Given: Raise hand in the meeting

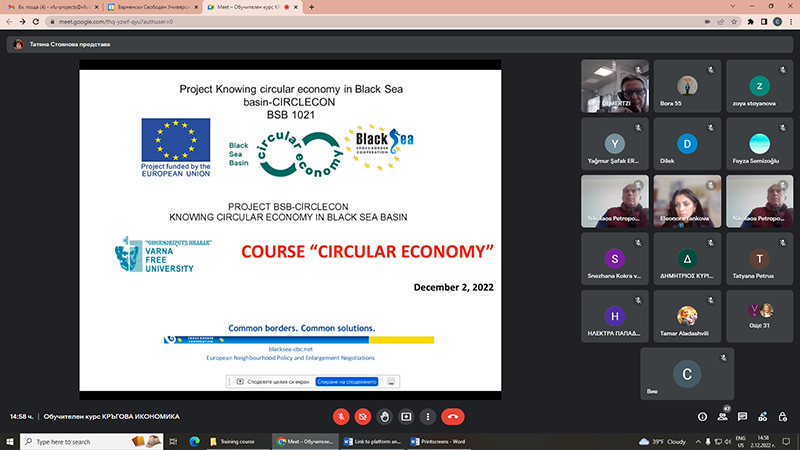Looking at the screenshot, I should pos(384,417).
